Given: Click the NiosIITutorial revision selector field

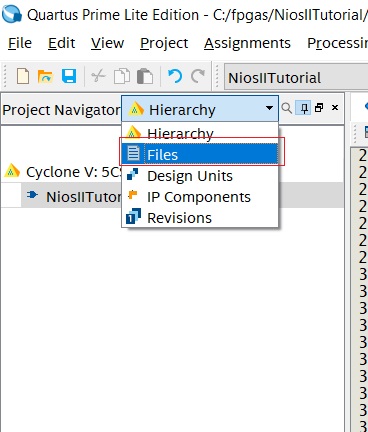Looking at the screenshot, I should tap(296, 78).
